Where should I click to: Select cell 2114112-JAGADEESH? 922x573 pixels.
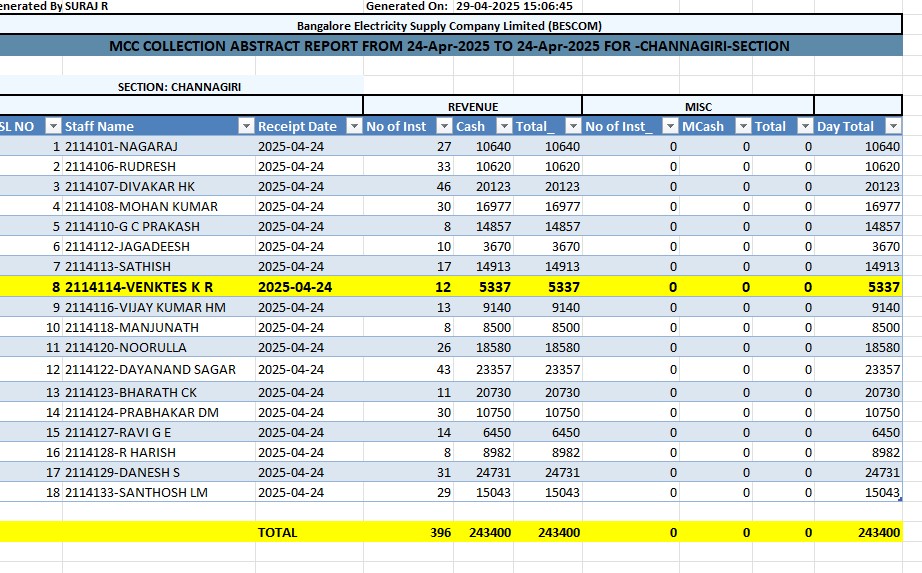(159, 246)
